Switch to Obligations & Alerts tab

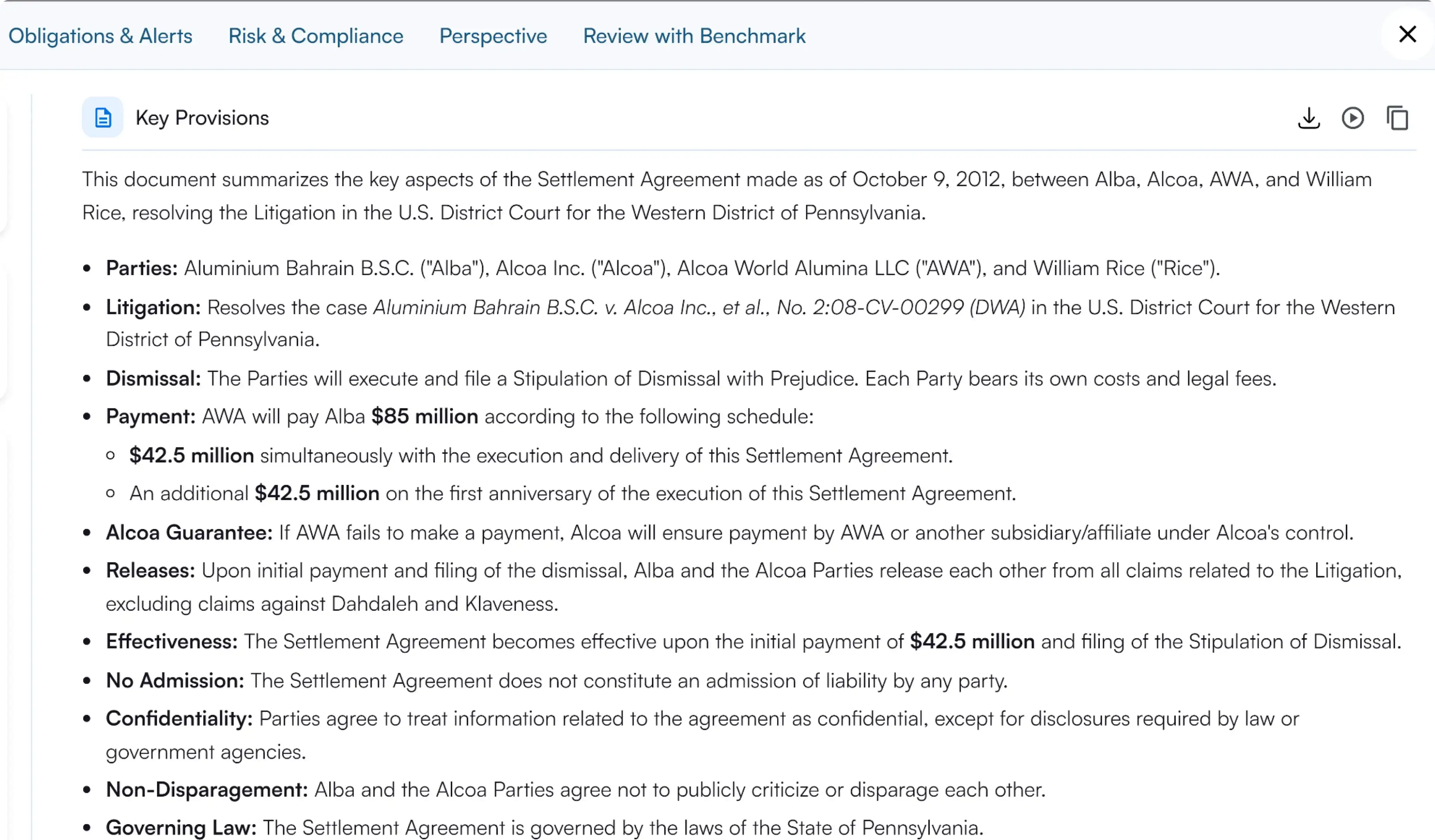tap(100, 36)
